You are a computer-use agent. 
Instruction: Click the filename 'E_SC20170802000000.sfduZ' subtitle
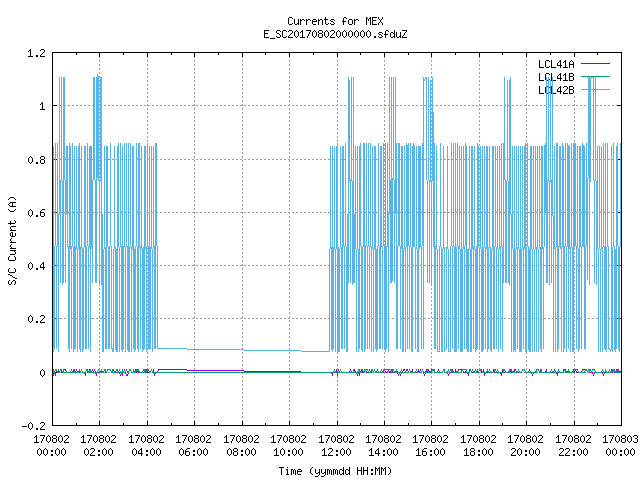[335, 34]
